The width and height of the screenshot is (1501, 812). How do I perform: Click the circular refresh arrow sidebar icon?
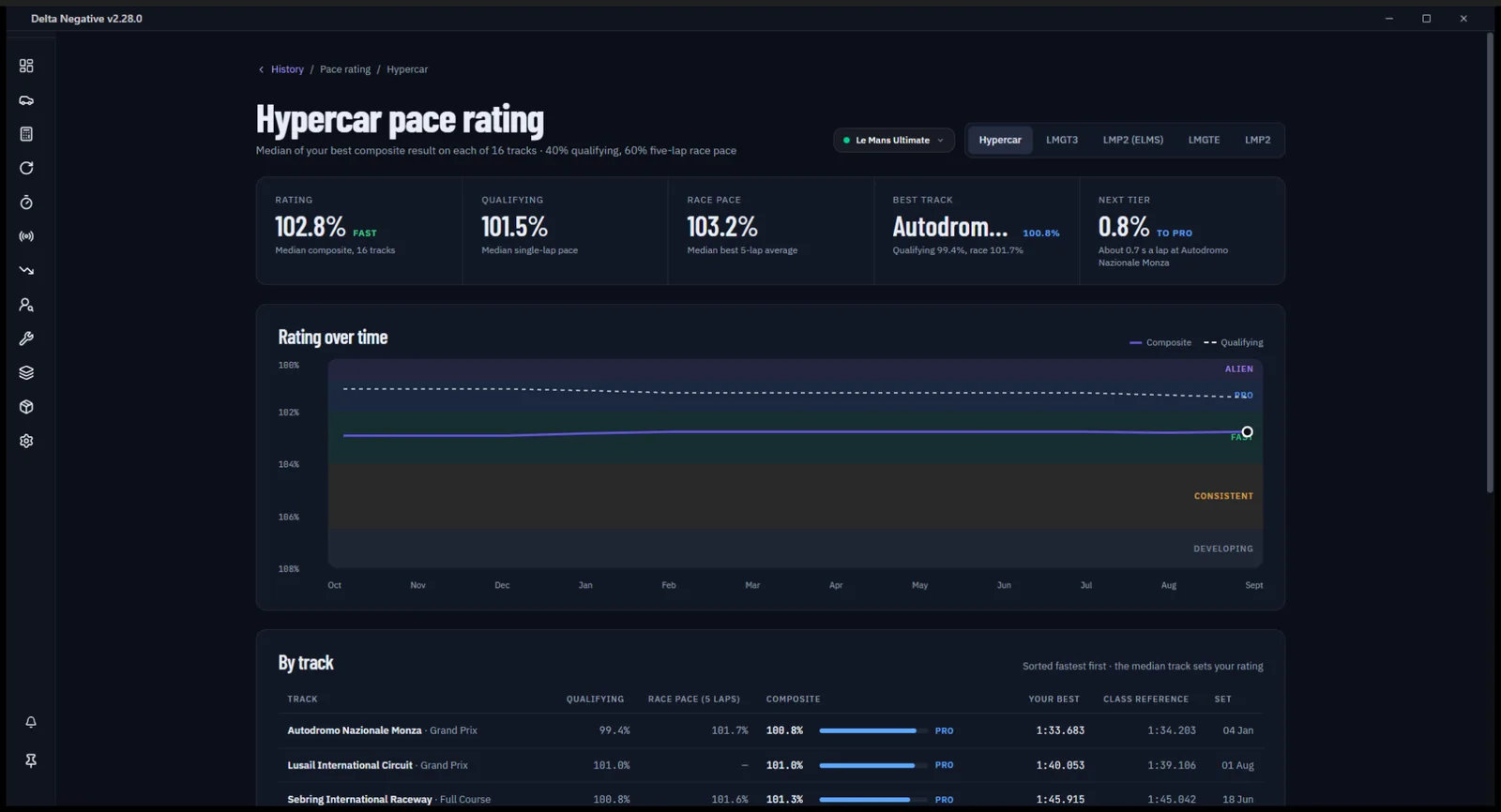(x=26, y=168)
